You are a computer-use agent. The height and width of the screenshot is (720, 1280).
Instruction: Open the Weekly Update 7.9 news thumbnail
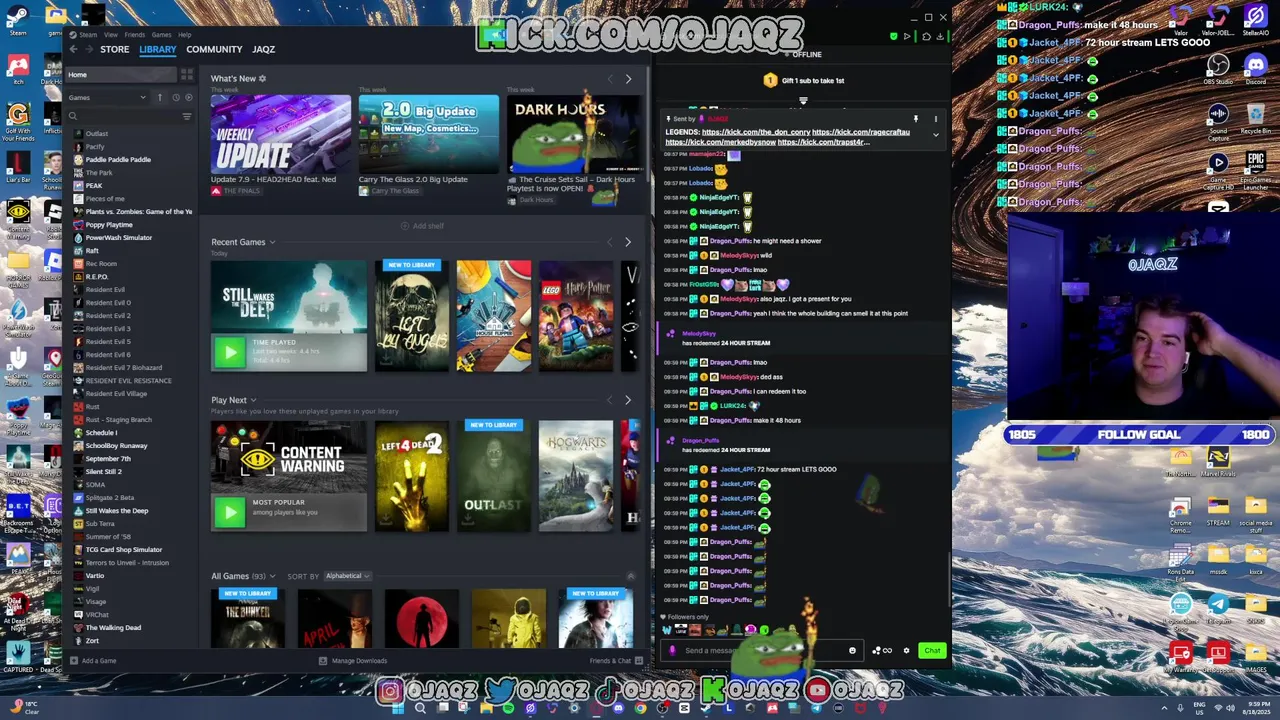tap(281, 134)
